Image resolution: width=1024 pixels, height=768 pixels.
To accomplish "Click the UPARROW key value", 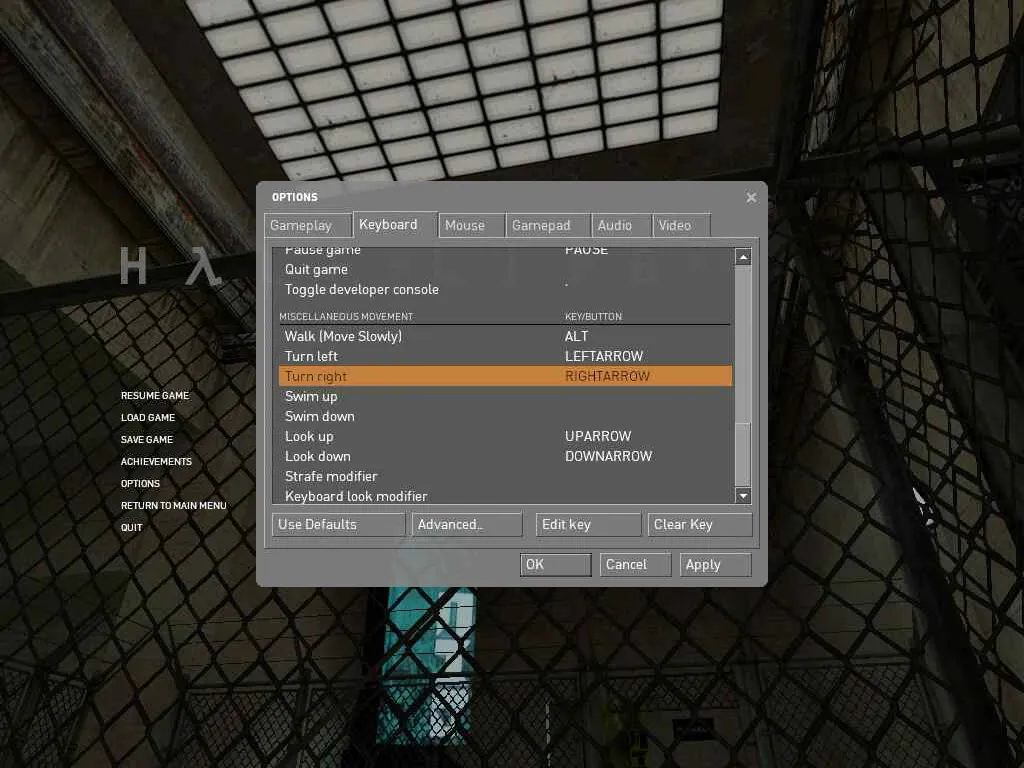I will coord(598,436).
